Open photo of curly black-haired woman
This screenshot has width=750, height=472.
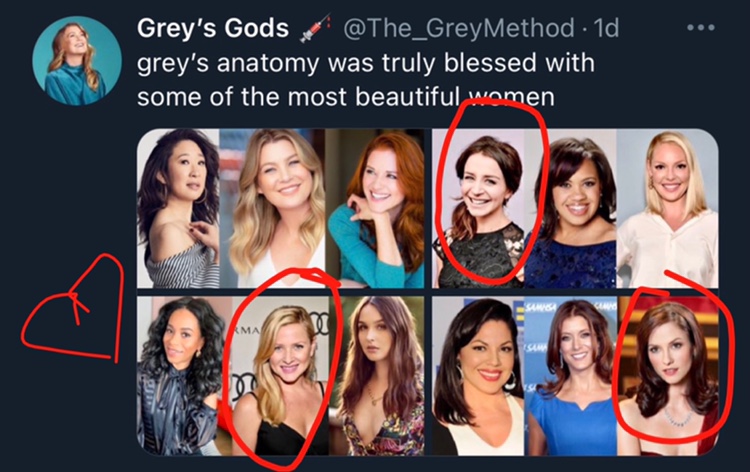[x=177, y=375]
